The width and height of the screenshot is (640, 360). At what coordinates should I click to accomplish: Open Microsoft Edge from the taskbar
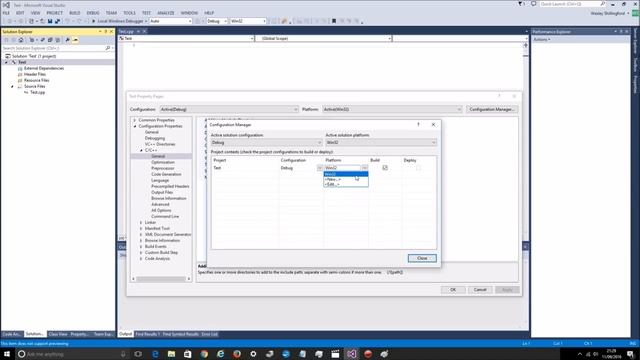155,354
